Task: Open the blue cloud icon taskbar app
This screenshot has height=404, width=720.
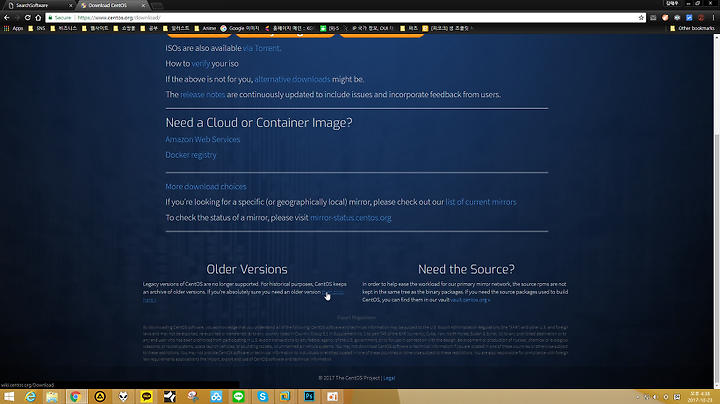Action: point(216,397)
